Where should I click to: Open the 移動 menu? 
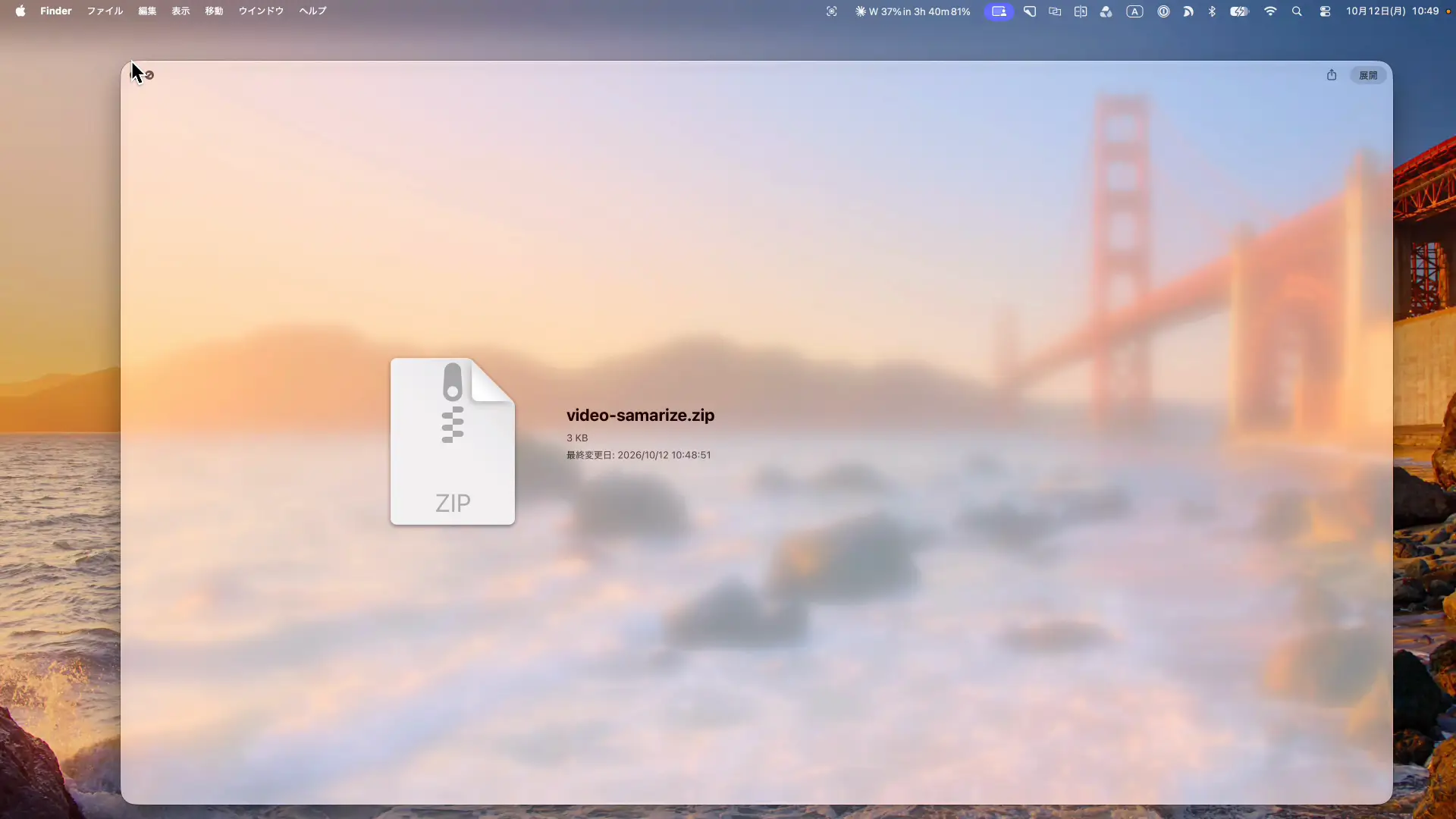click(214, 11)
